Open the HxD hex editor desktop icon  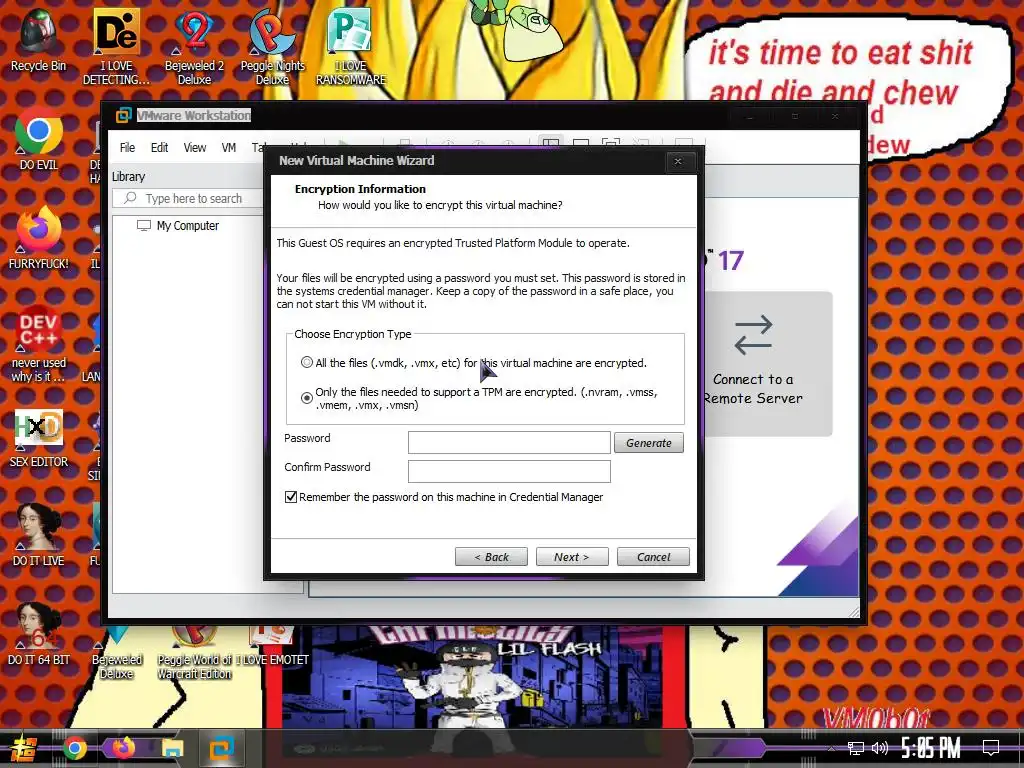tap(38, 438)
